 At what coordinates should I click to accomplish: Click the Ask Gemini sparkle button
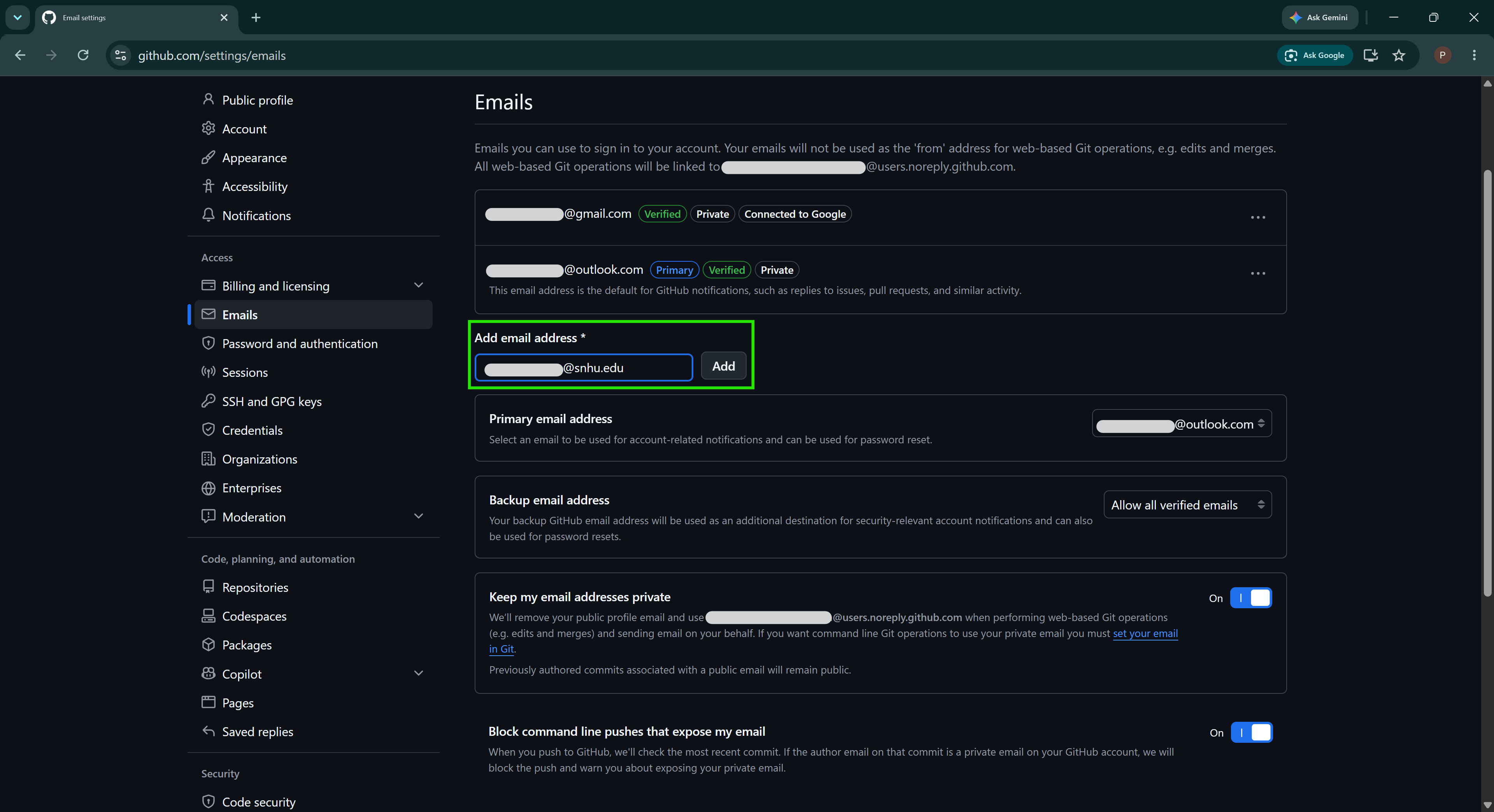(1319, 17)
